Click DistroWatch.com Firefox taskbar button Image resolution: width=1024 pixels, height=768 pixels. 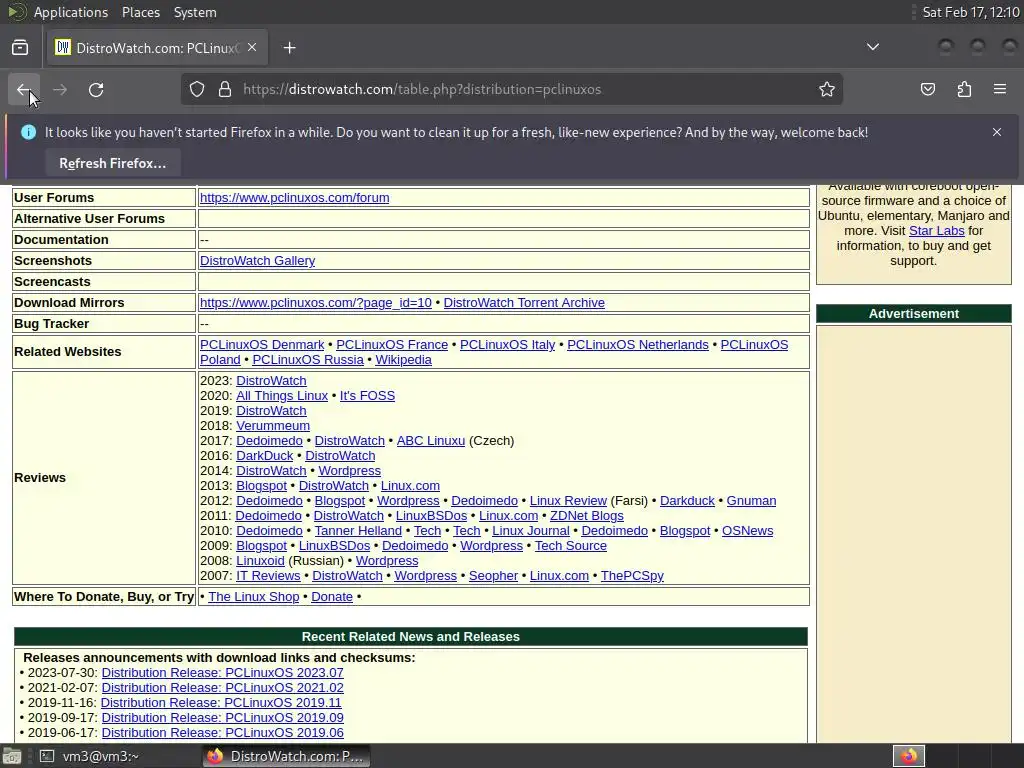286,756
